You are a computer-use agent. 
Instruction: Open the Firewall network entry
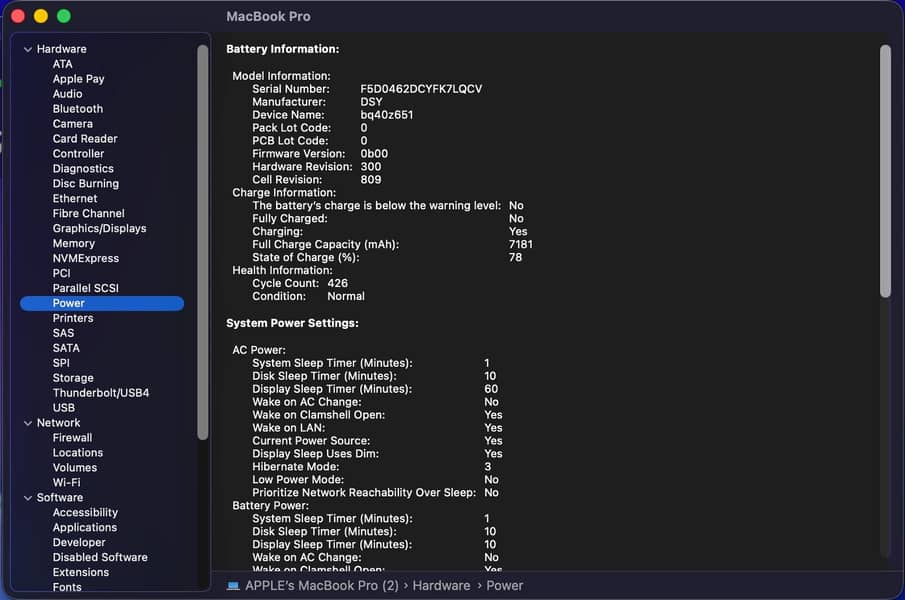coord(72,438)
